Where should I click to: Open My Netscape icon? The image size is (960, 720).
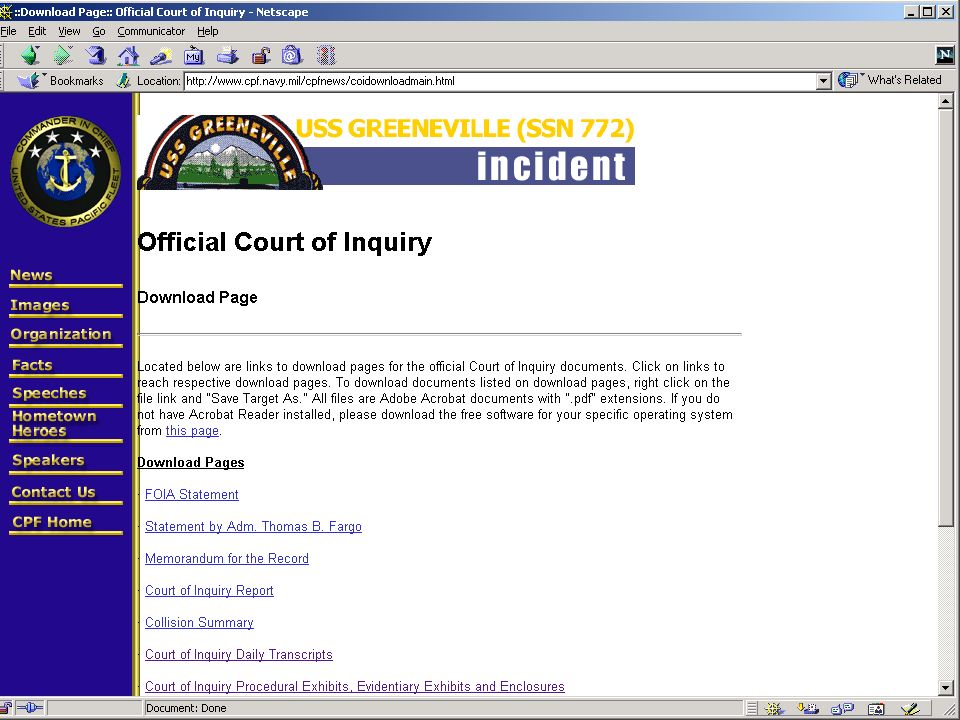tap(193, 56)
